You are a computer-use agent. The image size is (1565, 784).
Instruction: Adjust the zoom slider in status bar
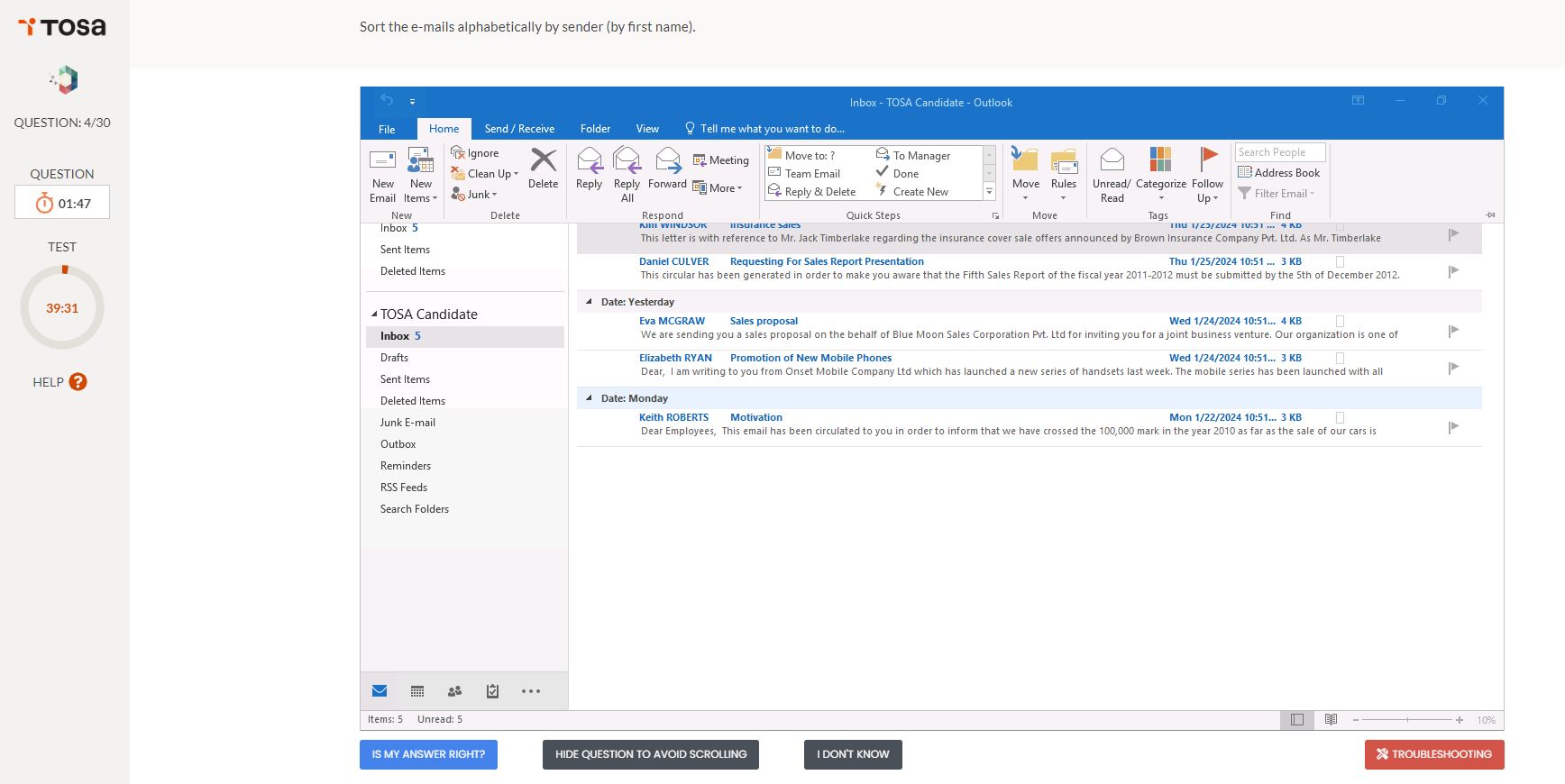1407,720
